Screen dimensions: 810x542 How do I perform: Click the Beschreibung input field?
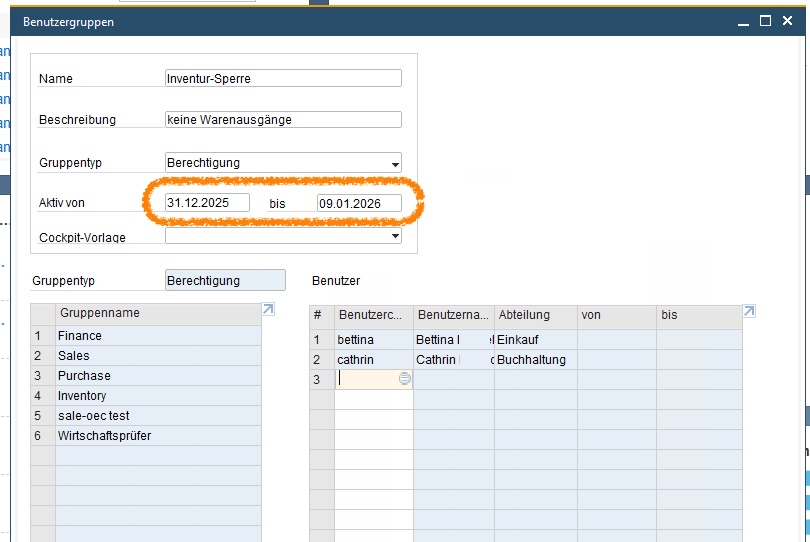(x=283, y=120)
